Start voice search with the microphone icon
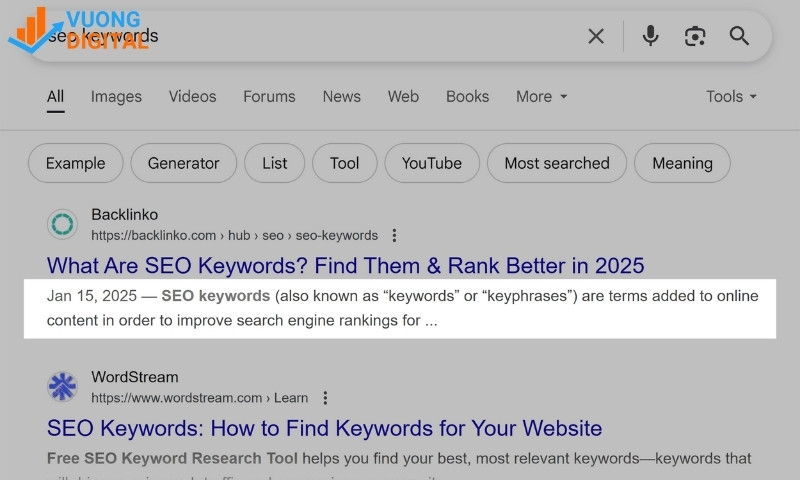Screen dimensions: 800x480 pos(650,37)
